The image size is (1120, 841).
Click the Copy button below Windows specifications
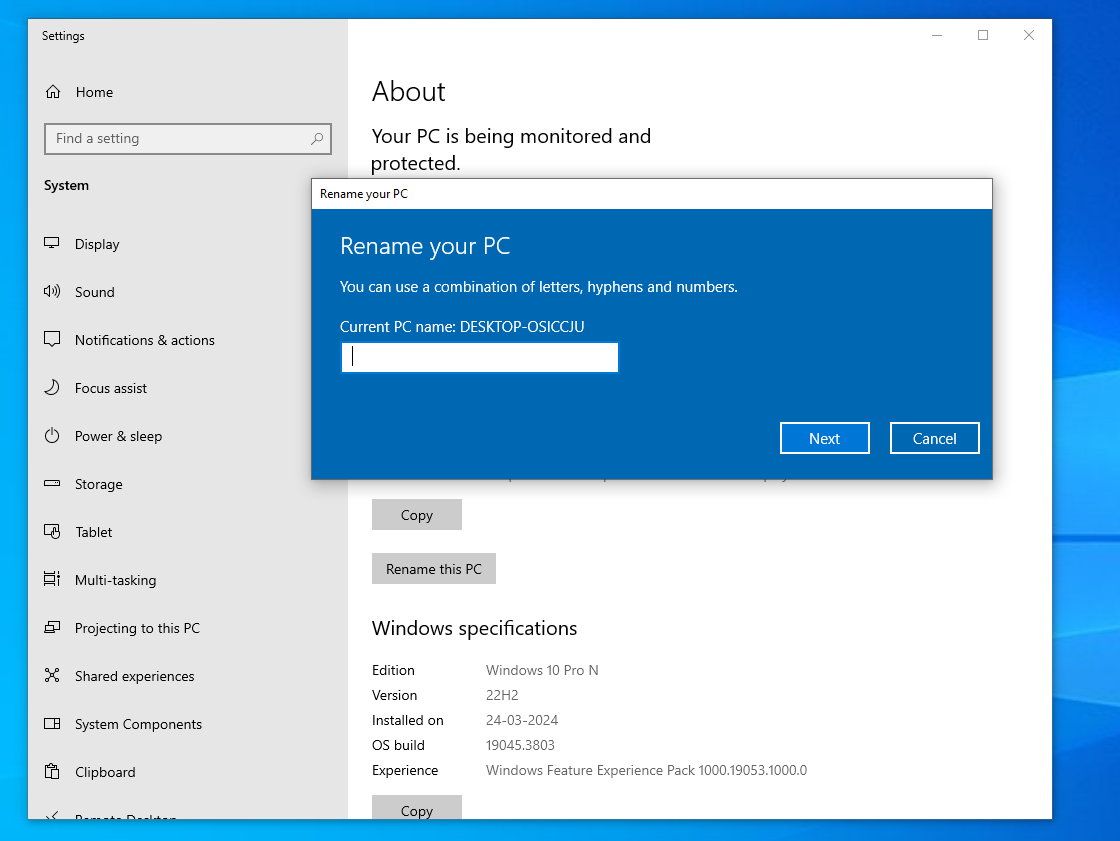click(416, 807)
